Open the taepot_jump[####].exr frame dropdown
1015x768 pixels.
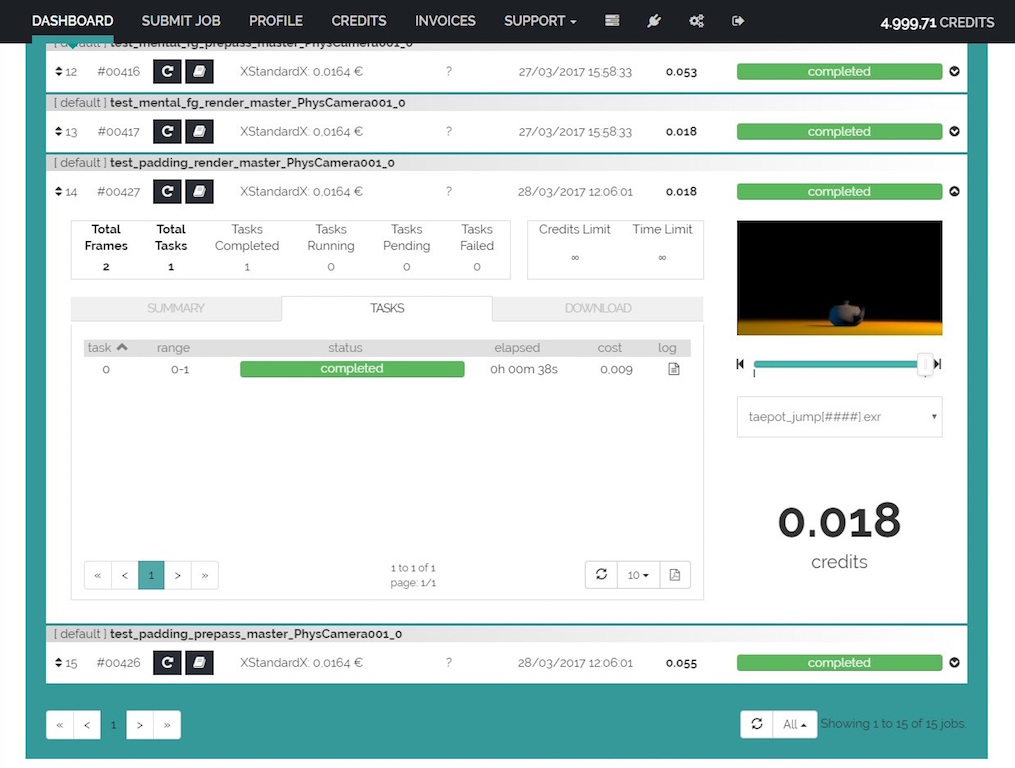[838, 416]
